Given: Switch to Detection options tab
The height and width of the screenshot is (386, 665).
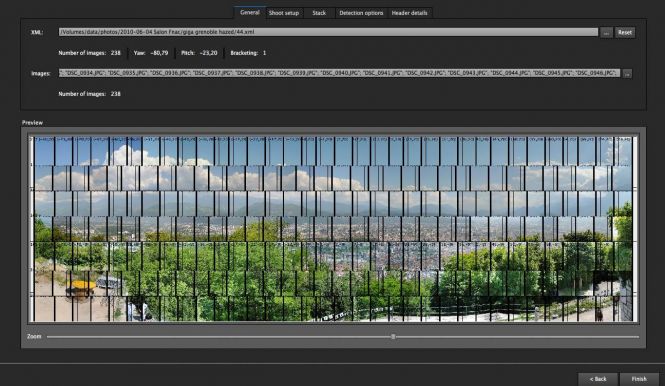Looking at the screenshot, I should click(361, 13).
